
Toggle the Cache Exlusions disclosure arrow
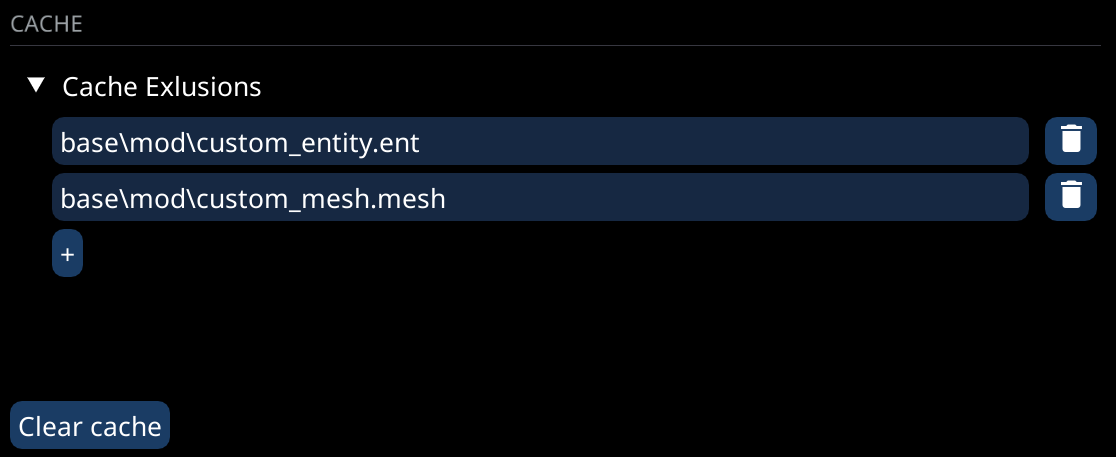click(37, 86)
